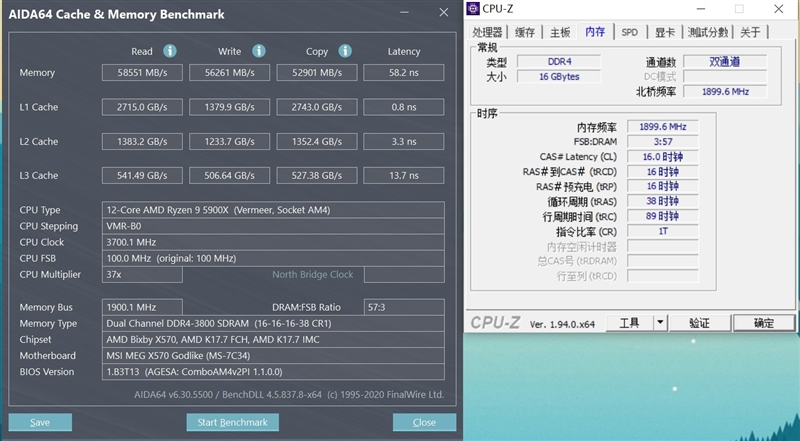Minimize the AIDA64 benchmark window
This screenshot has width=800, height=441.
pyautogui.click(x=405, y=12)
